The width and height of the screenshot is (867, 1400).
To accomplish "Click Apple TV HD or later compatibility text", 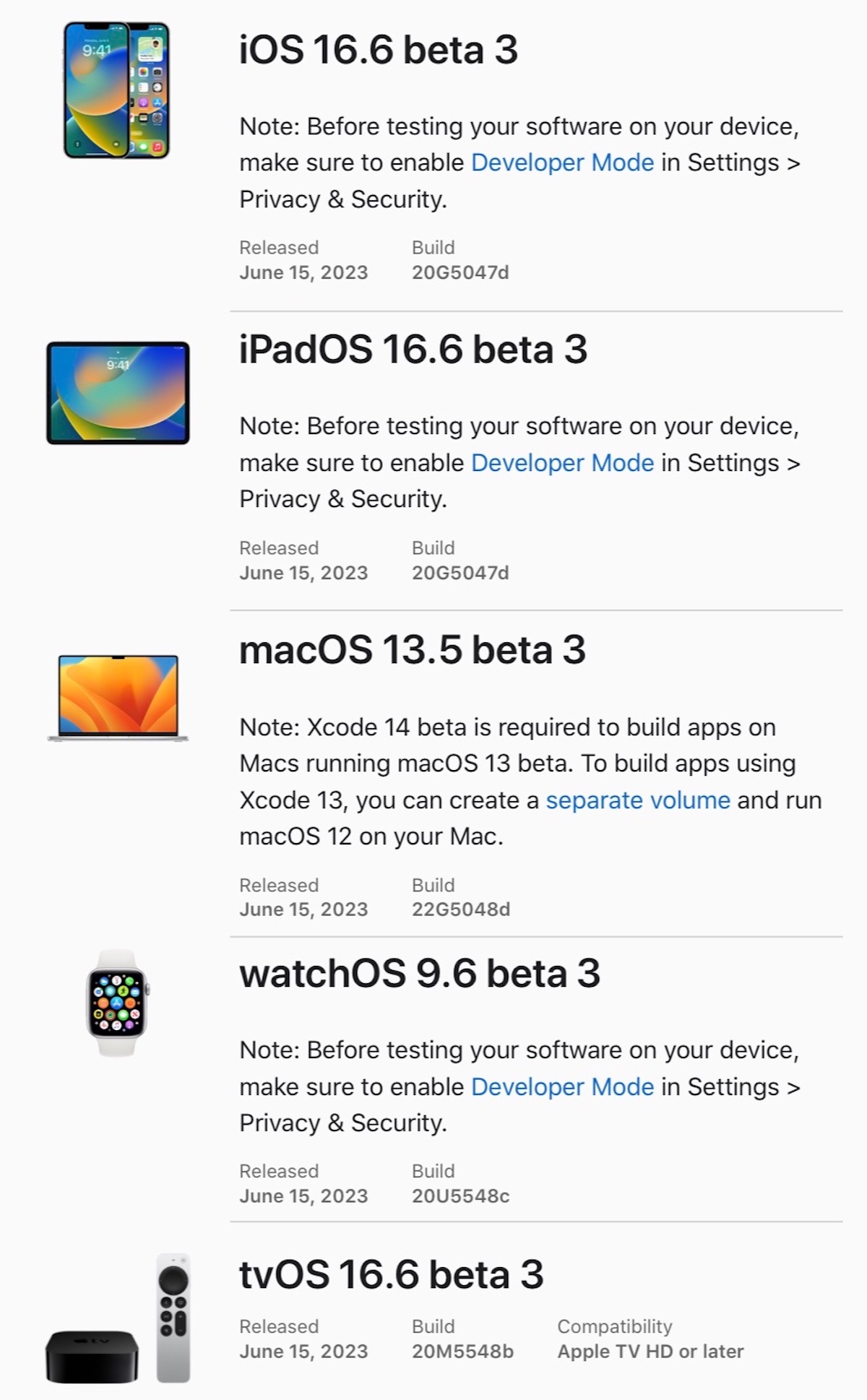I will [650, 1351].
